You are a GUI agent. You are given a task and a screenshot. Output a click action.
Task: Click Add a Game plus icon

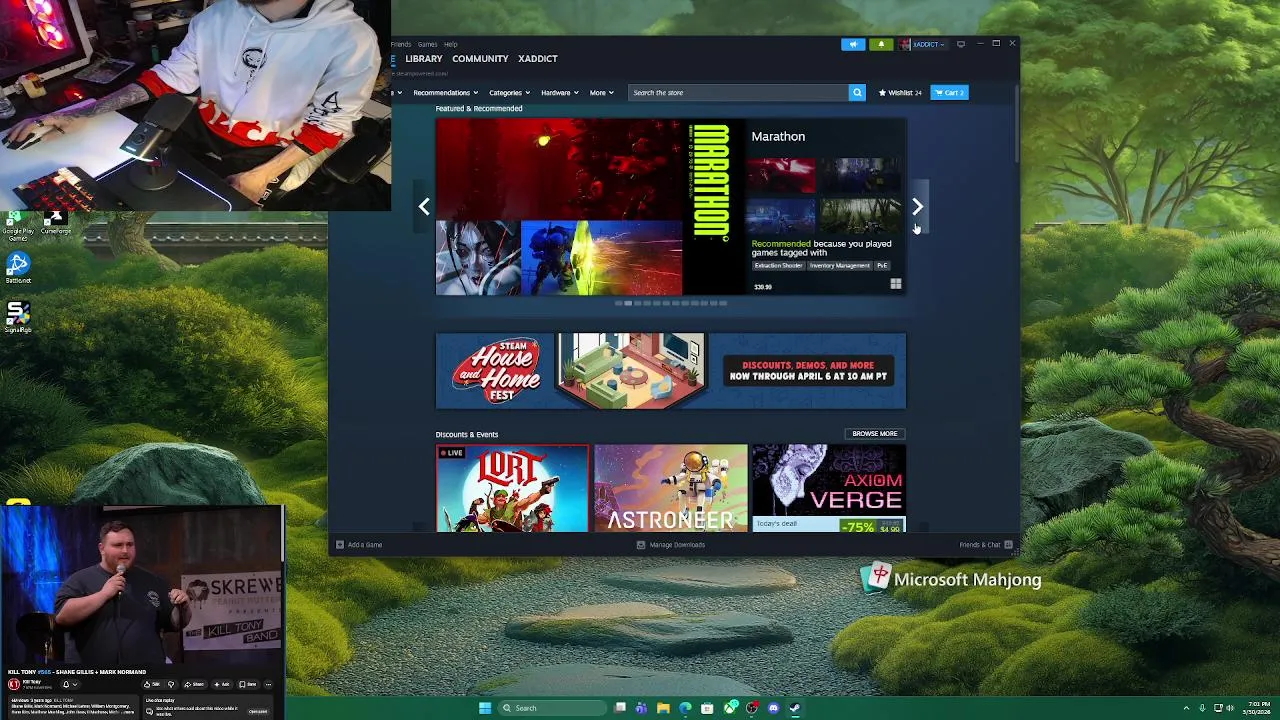pyautogui.click(x=340, y=545)
